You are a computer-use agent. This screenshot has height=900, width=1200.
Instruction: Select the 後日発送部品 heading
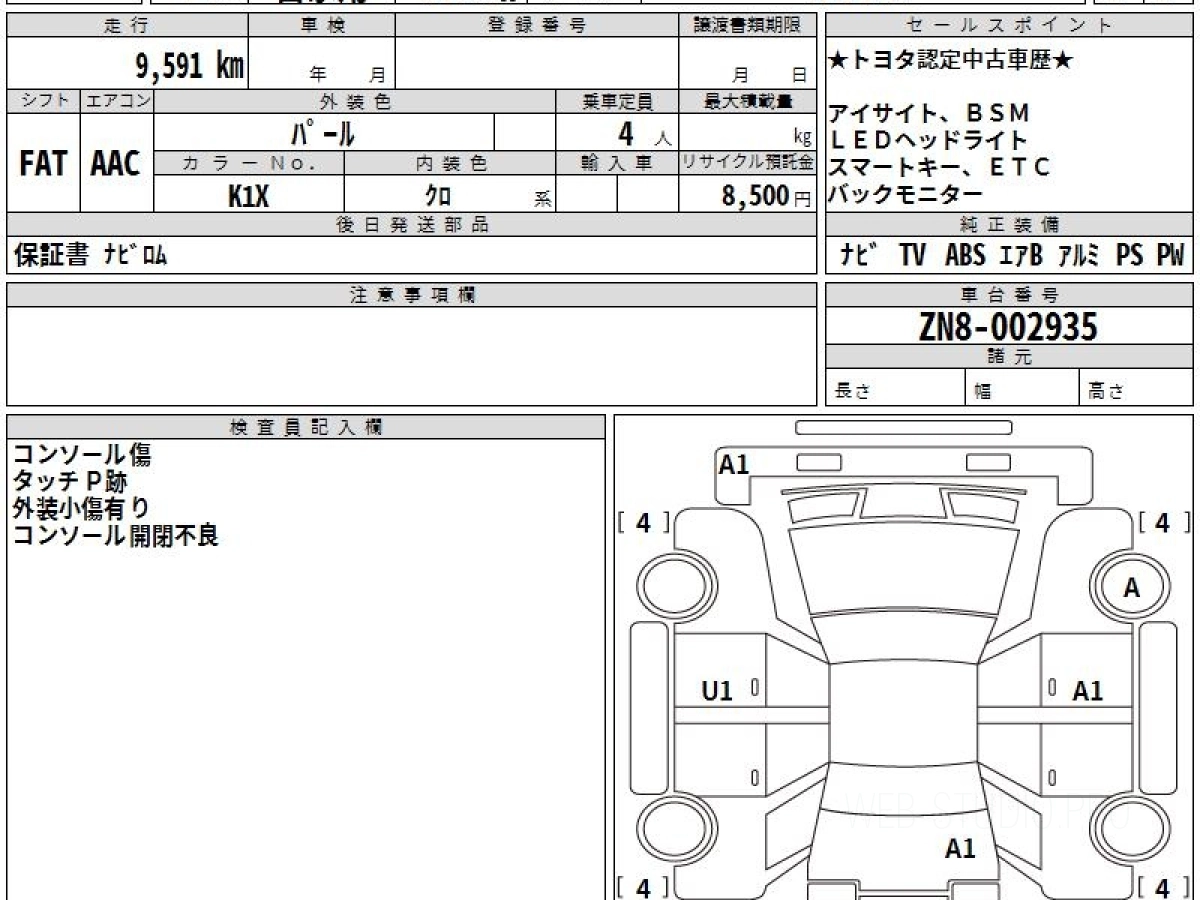pyautogui.click(x=411, y=225)
